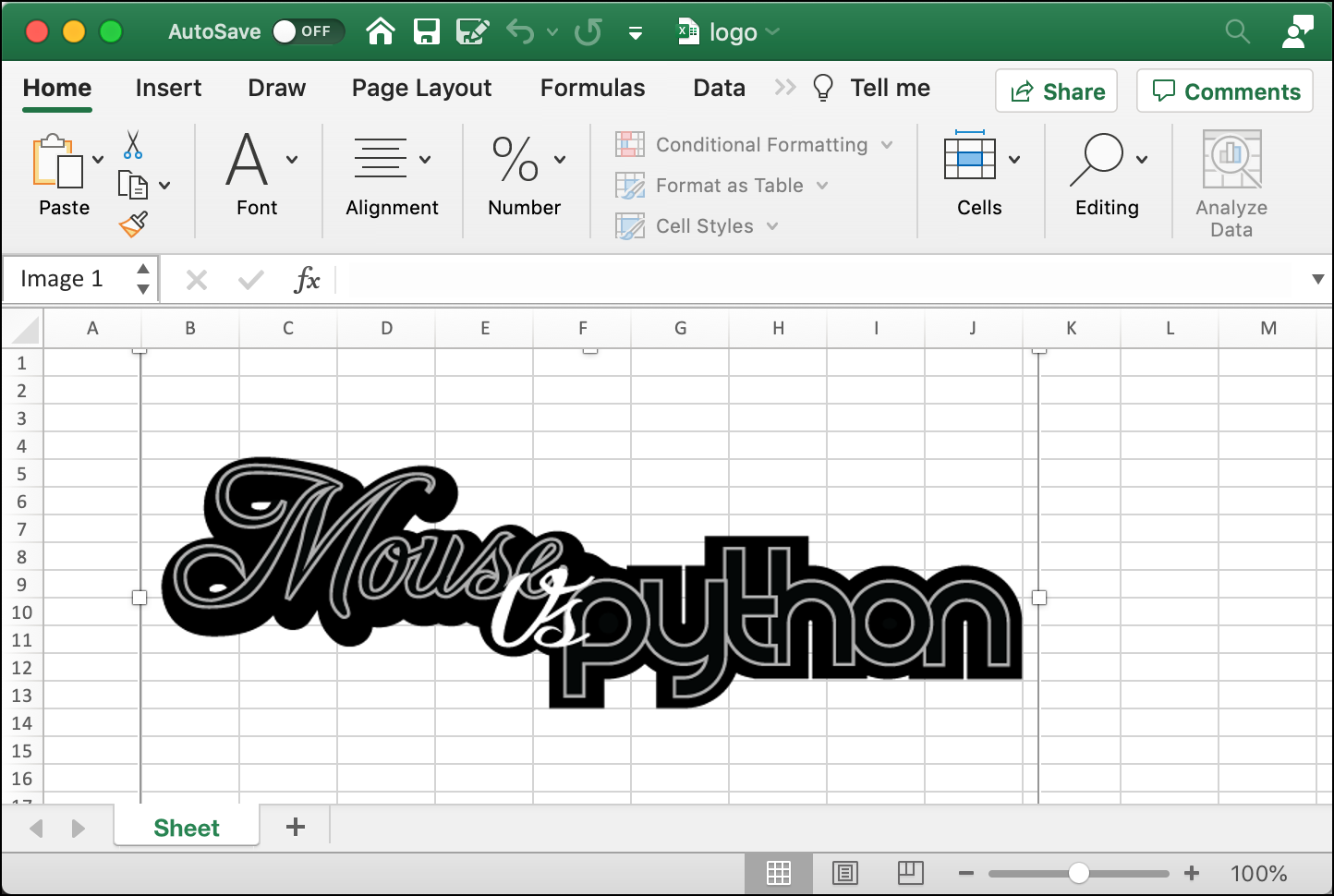1334x896 pixels.
Task: Switch to Page Layout view icon
Action: tap(844, 873)
